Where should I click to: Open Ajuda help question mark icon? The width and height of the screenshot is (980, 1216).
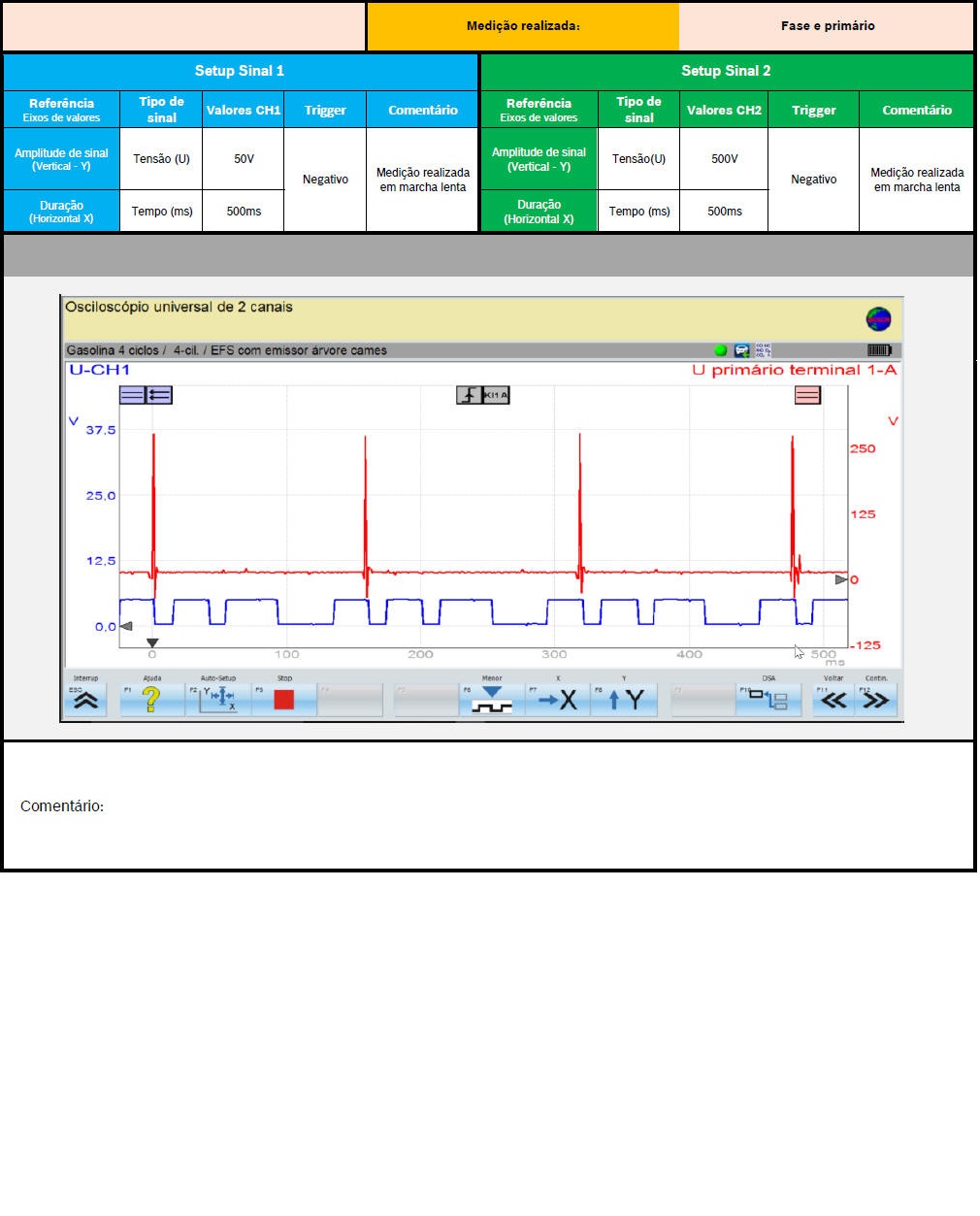click(151, 700)
